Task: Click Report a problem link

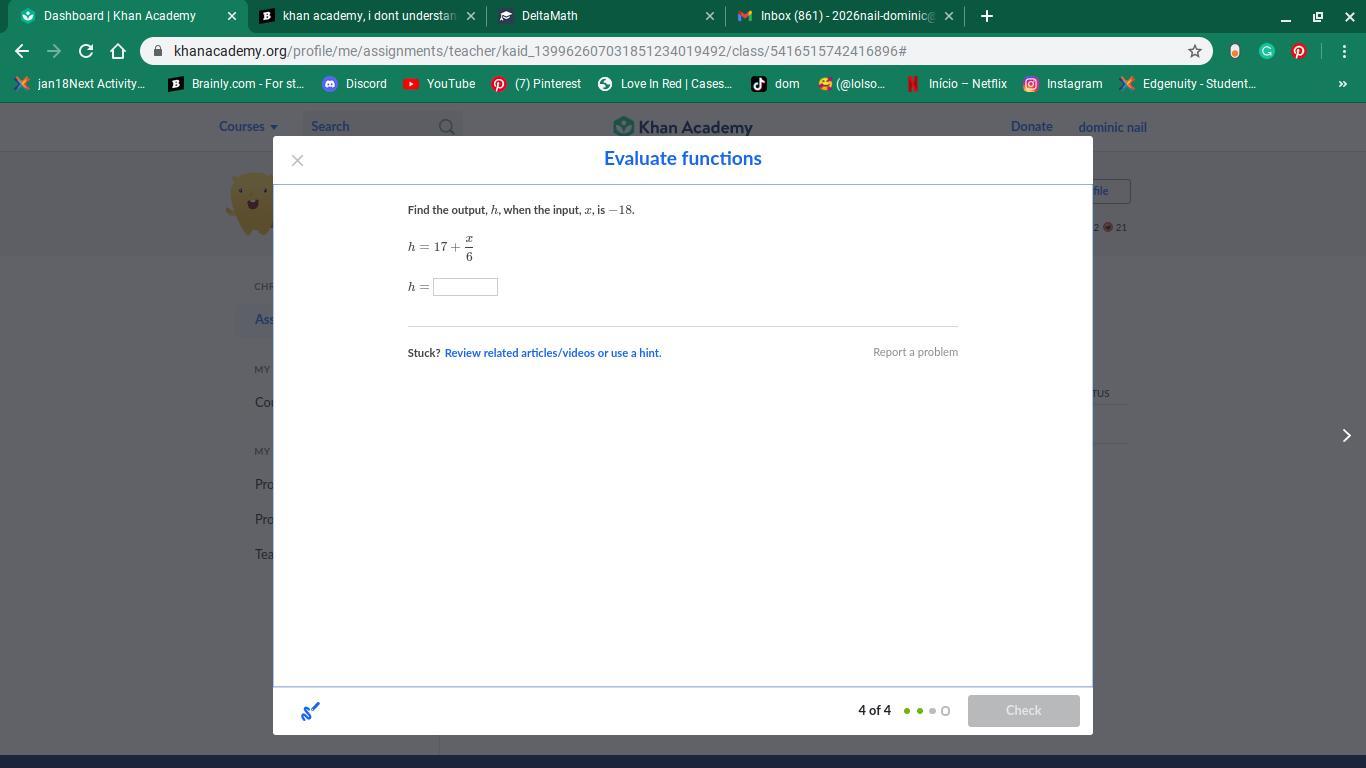Action: pyautogui.click(x=915, y=352)
